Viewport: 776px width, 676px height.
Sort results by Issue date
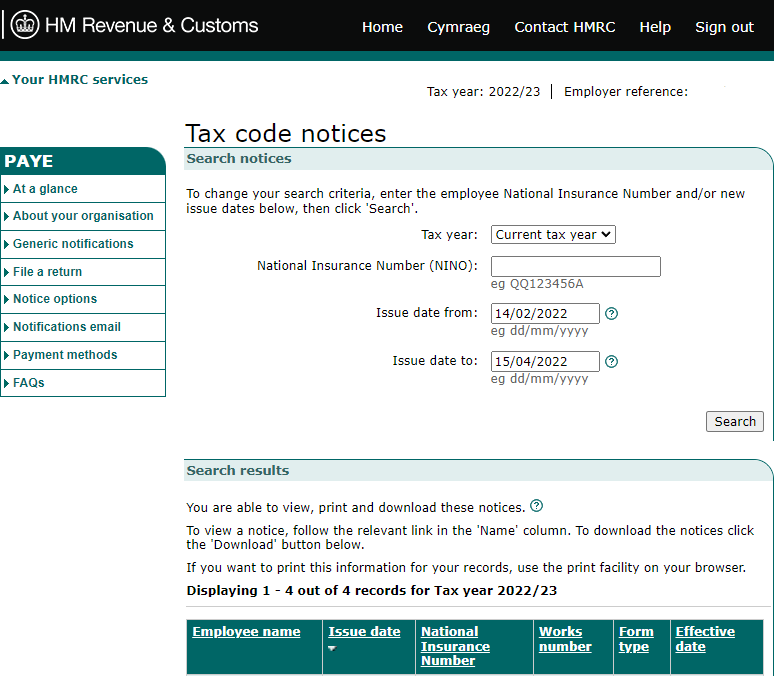tap(364, 632)
